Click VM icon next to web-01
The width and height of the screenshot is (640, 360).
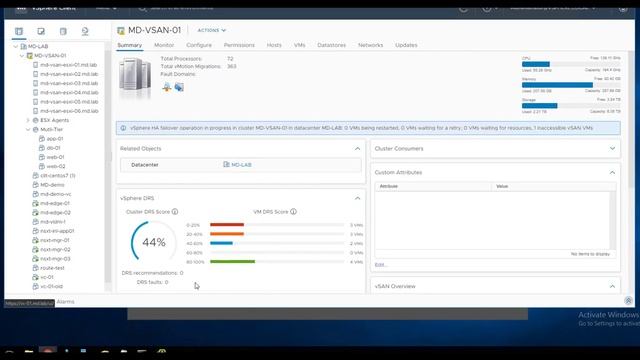coord(42,157)
